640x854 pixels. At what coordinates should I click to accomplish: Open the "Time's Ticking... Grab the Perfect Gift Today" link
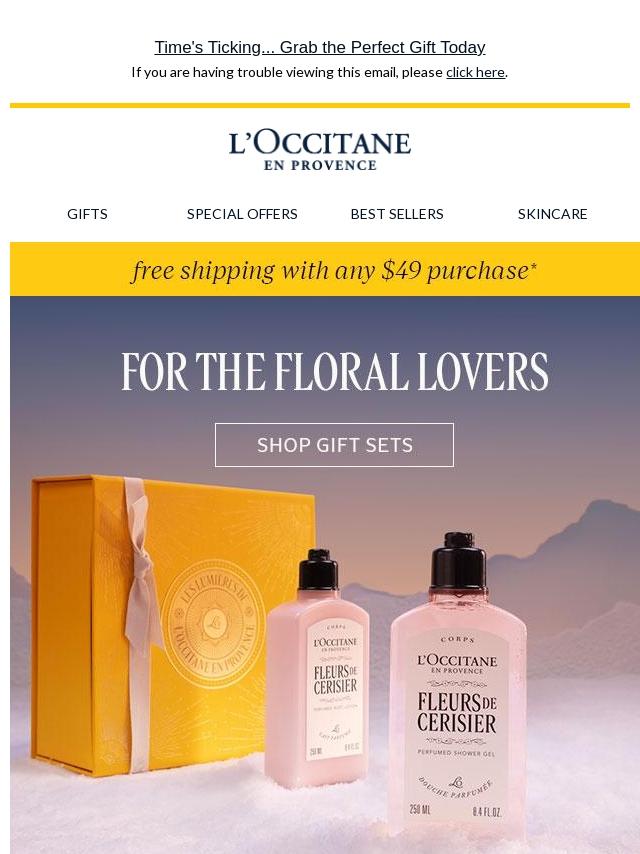pyautogui.click(x=320, y=47)
